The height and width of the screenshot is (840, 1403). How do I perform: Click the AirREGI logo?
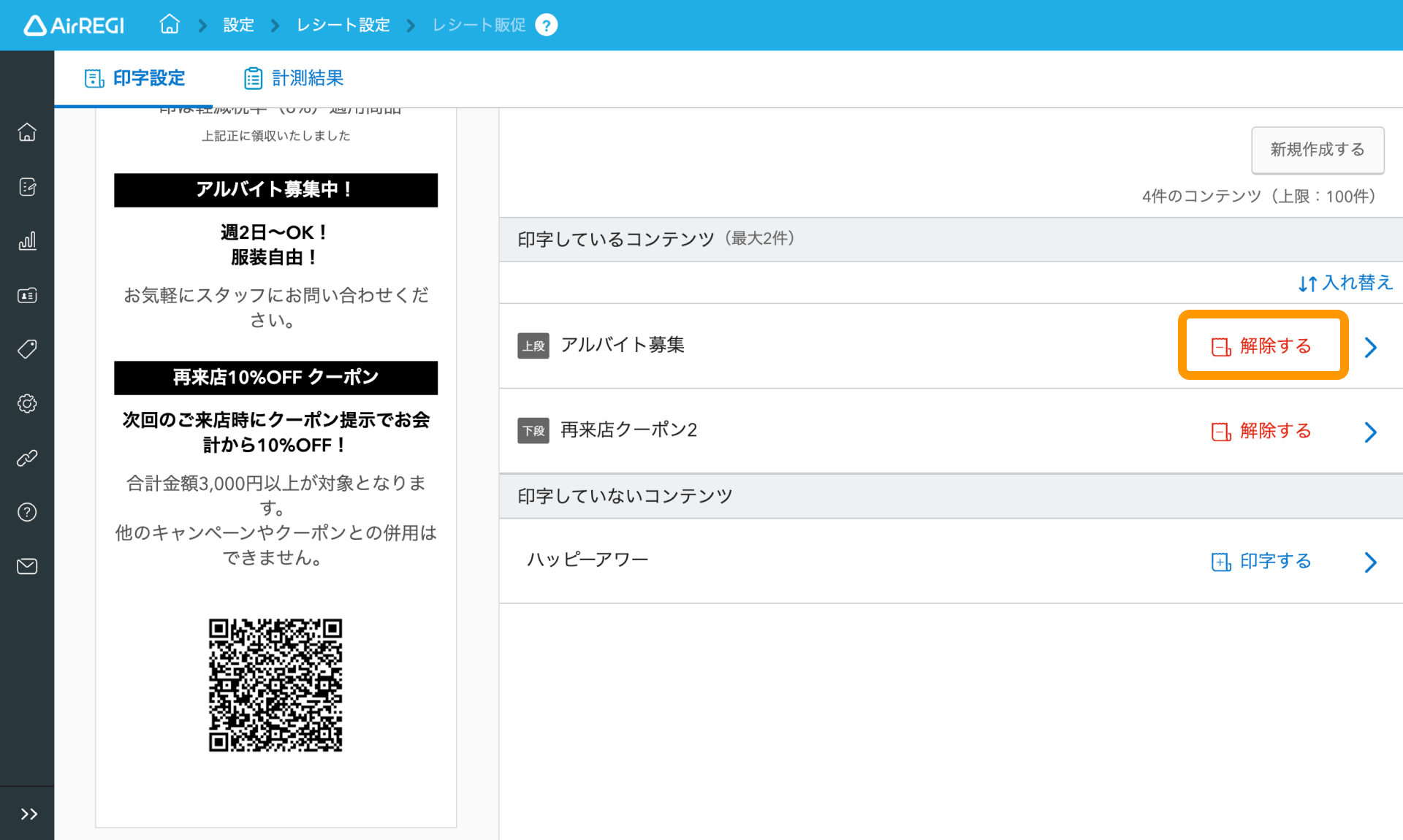(74, 26)
